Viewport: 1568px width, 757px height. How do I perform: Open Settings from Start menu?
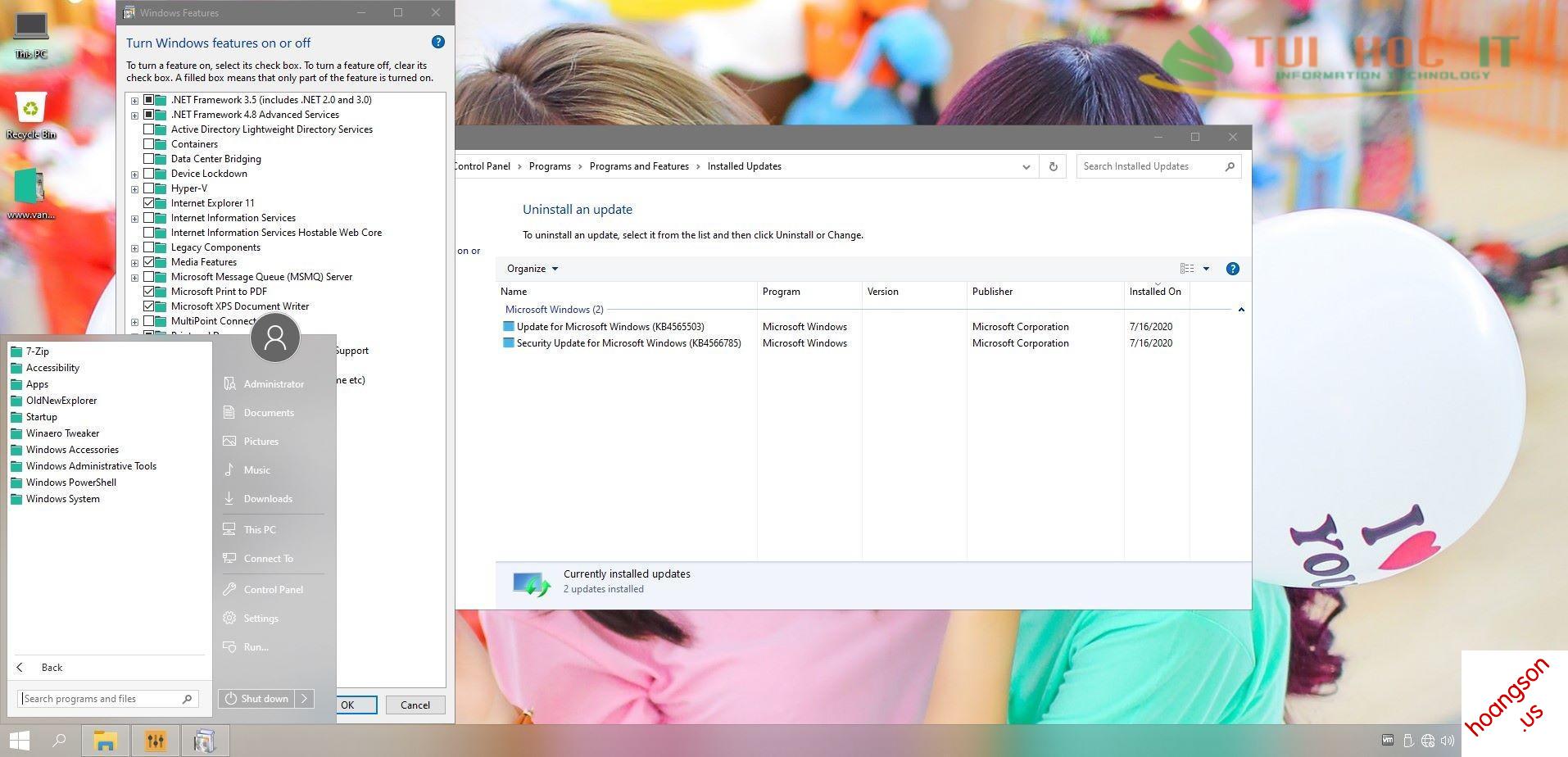tap(261, 619)
